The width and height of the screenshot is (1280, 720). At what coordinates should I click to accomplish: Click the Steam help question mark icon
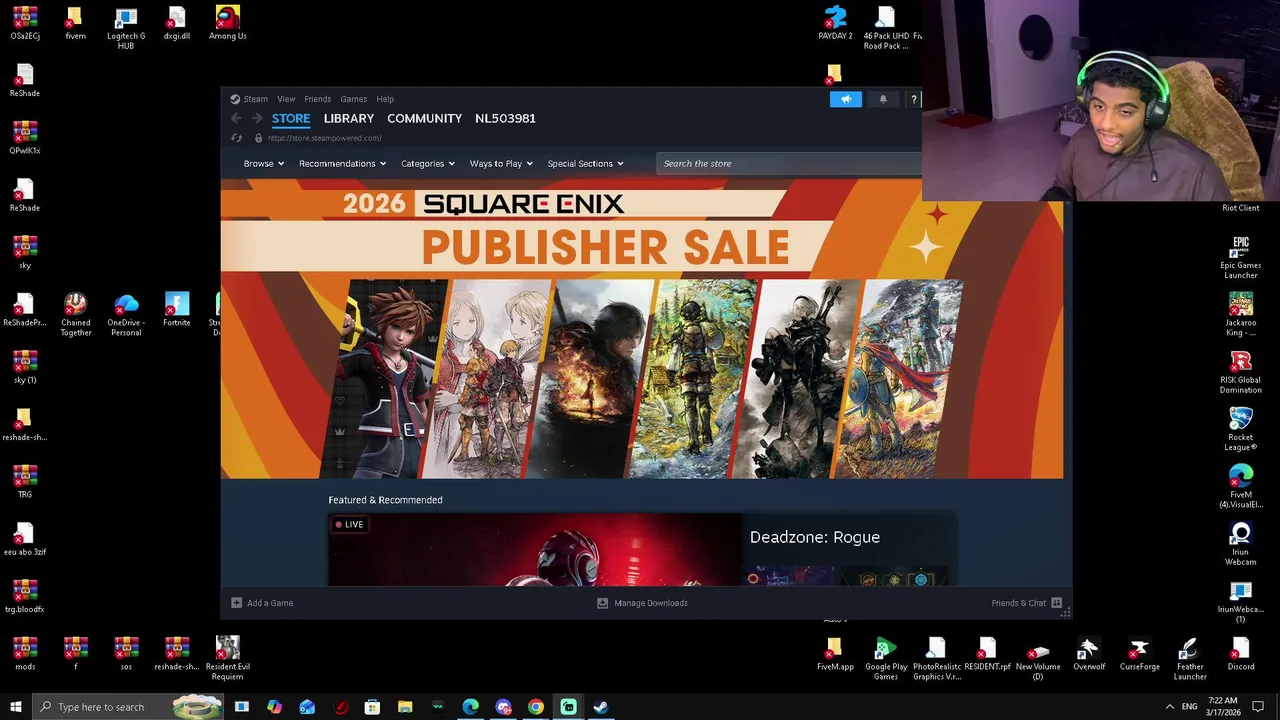913,99
